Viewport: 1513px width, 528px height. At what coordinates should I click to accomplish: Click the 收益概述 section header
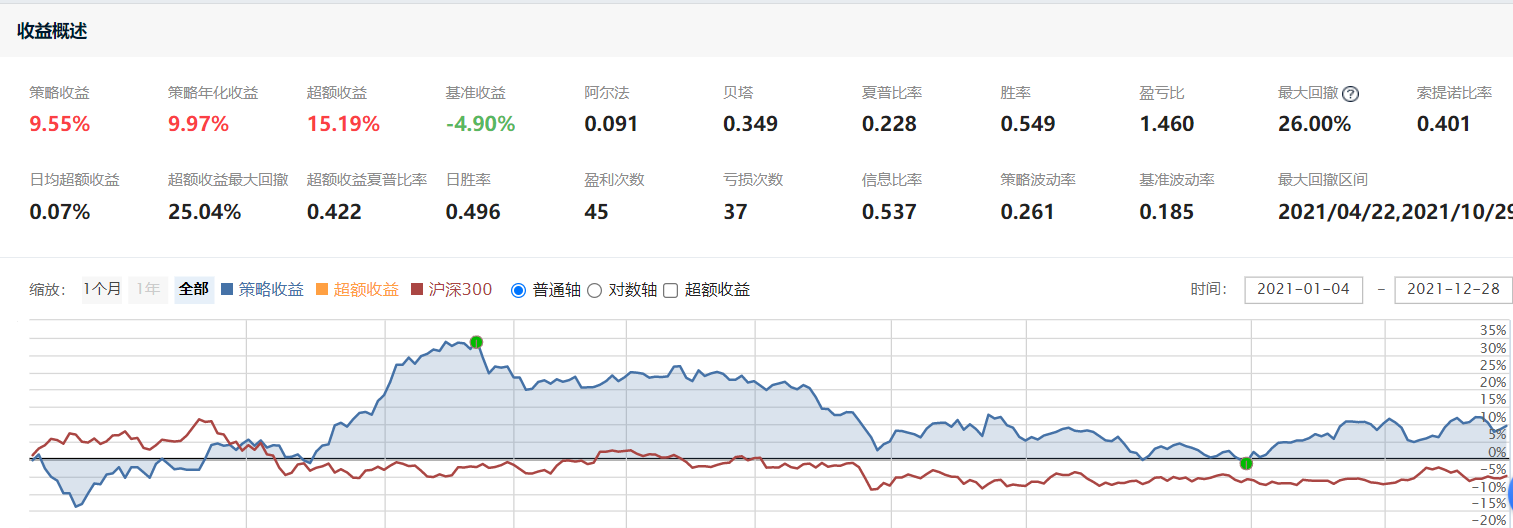(52, 31)
